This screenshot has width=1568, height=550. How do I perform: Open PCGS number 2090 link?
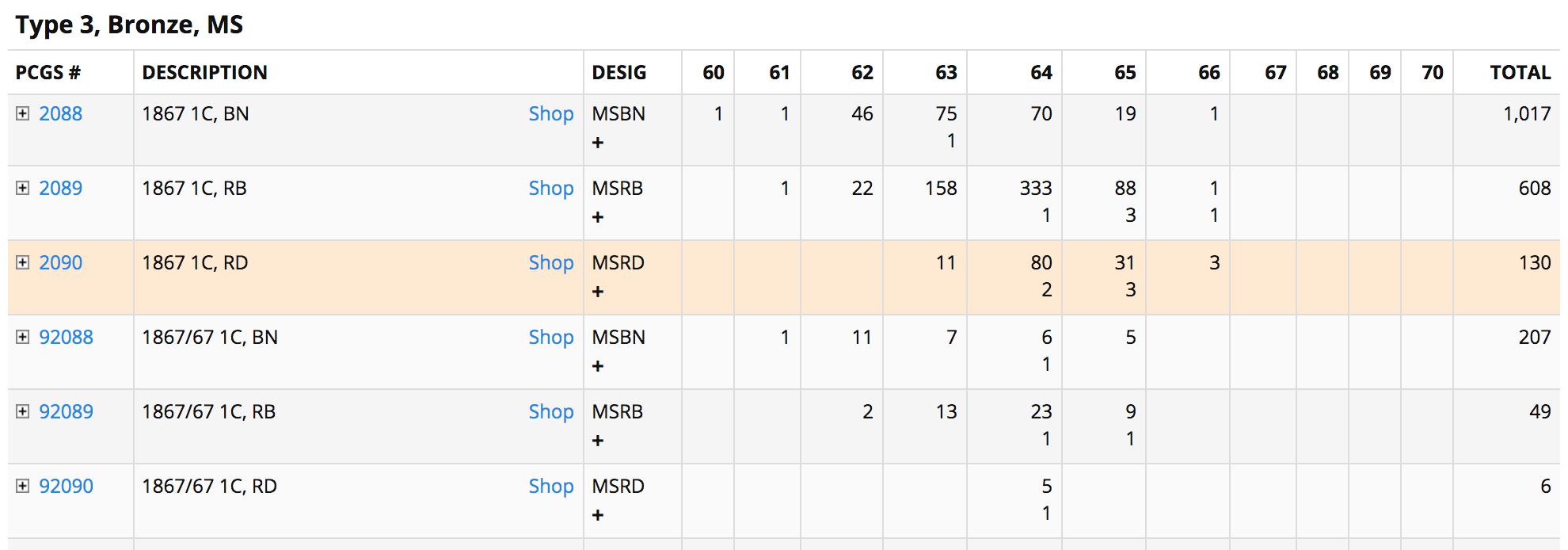61,262
